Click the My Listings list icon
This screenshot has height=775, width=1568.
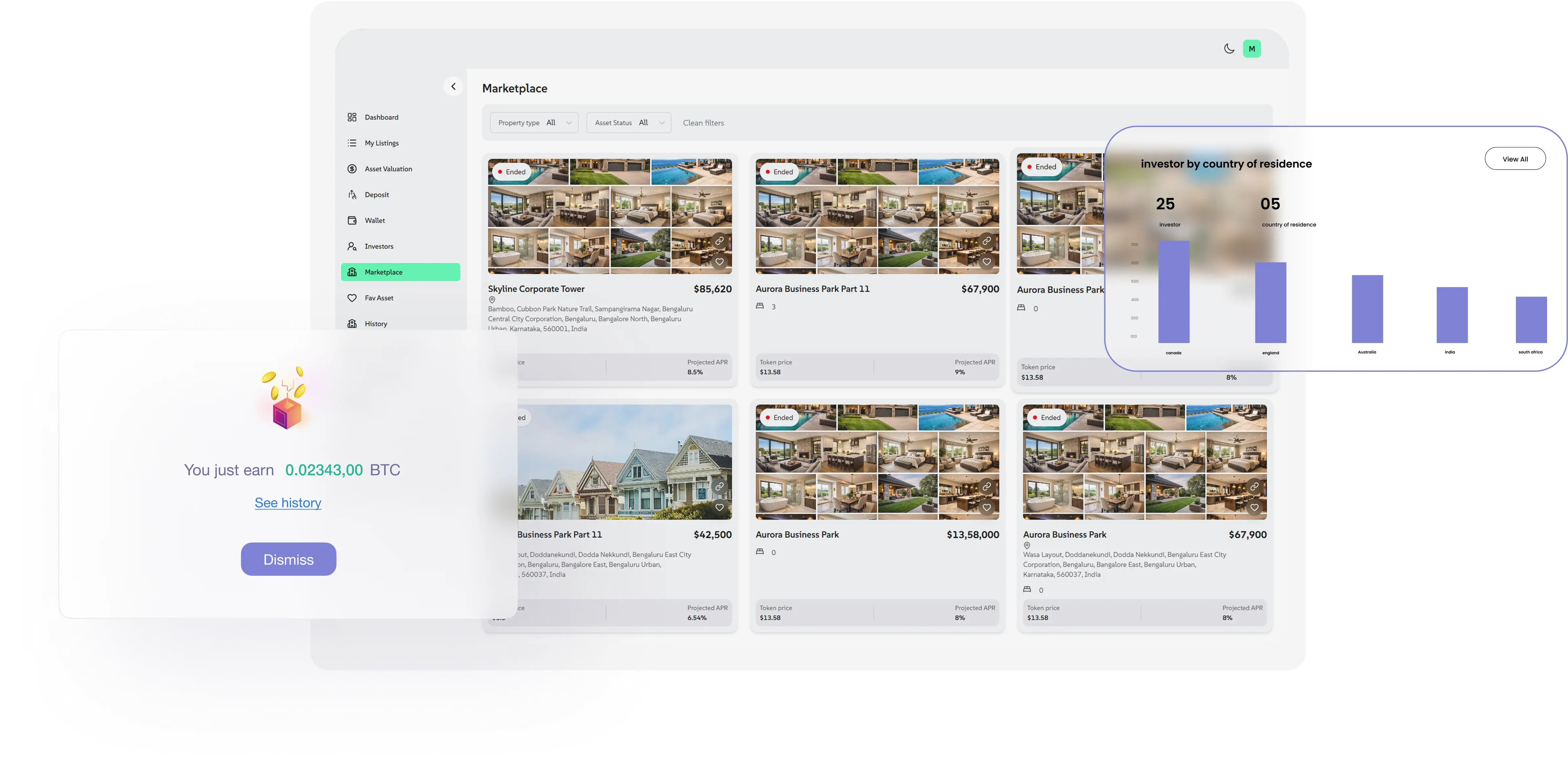click(352, 143)
